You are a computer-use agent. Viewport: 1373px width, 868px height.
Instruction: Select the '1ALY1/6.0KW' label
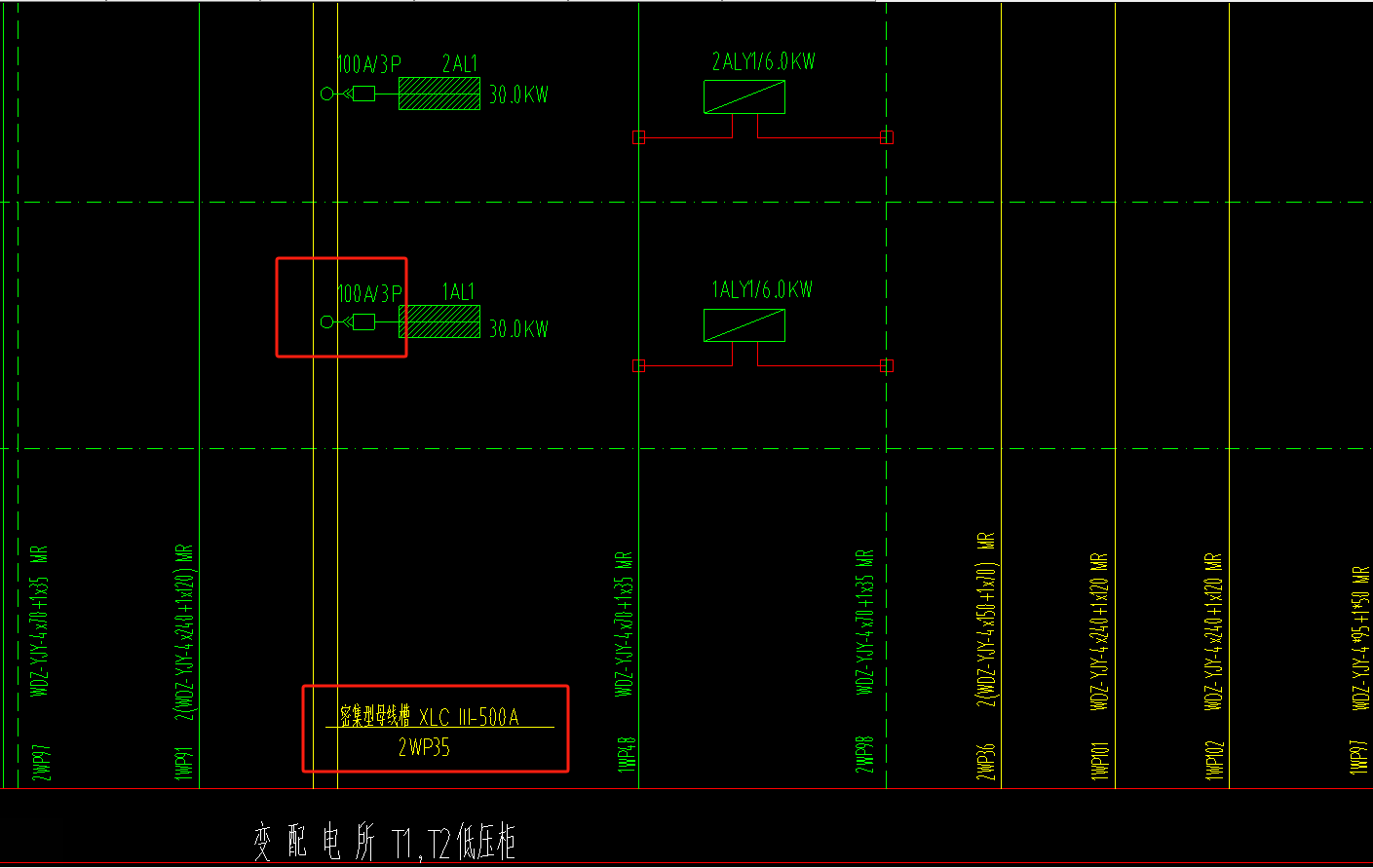coord(762,289)
